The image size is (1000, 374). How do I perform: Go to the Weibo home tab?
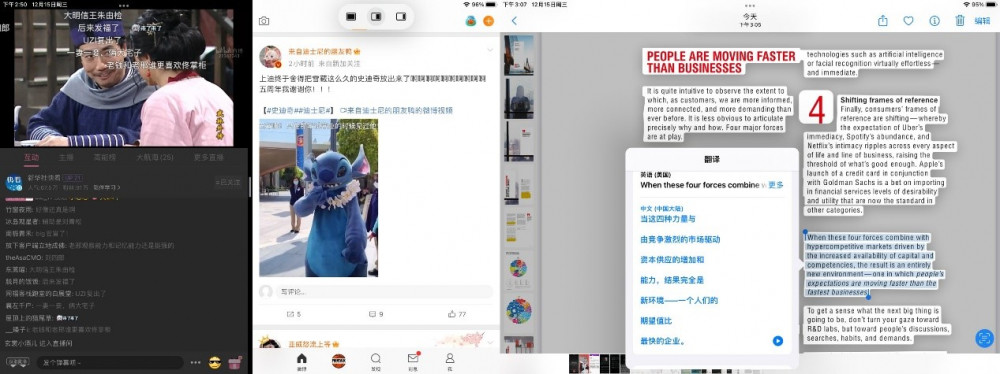tap(302, 361)
